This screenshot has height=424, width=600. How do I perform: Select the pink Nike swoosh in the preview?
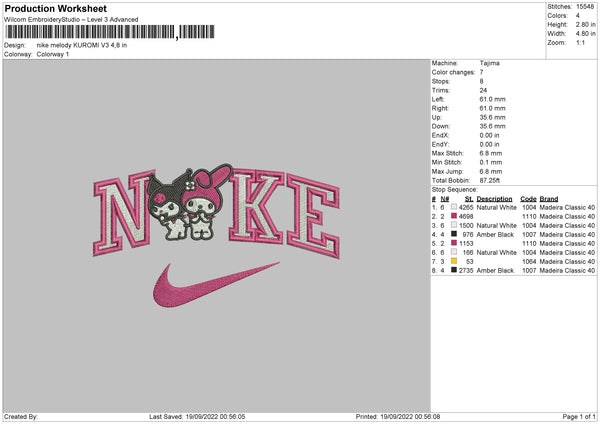pos(216,285)
